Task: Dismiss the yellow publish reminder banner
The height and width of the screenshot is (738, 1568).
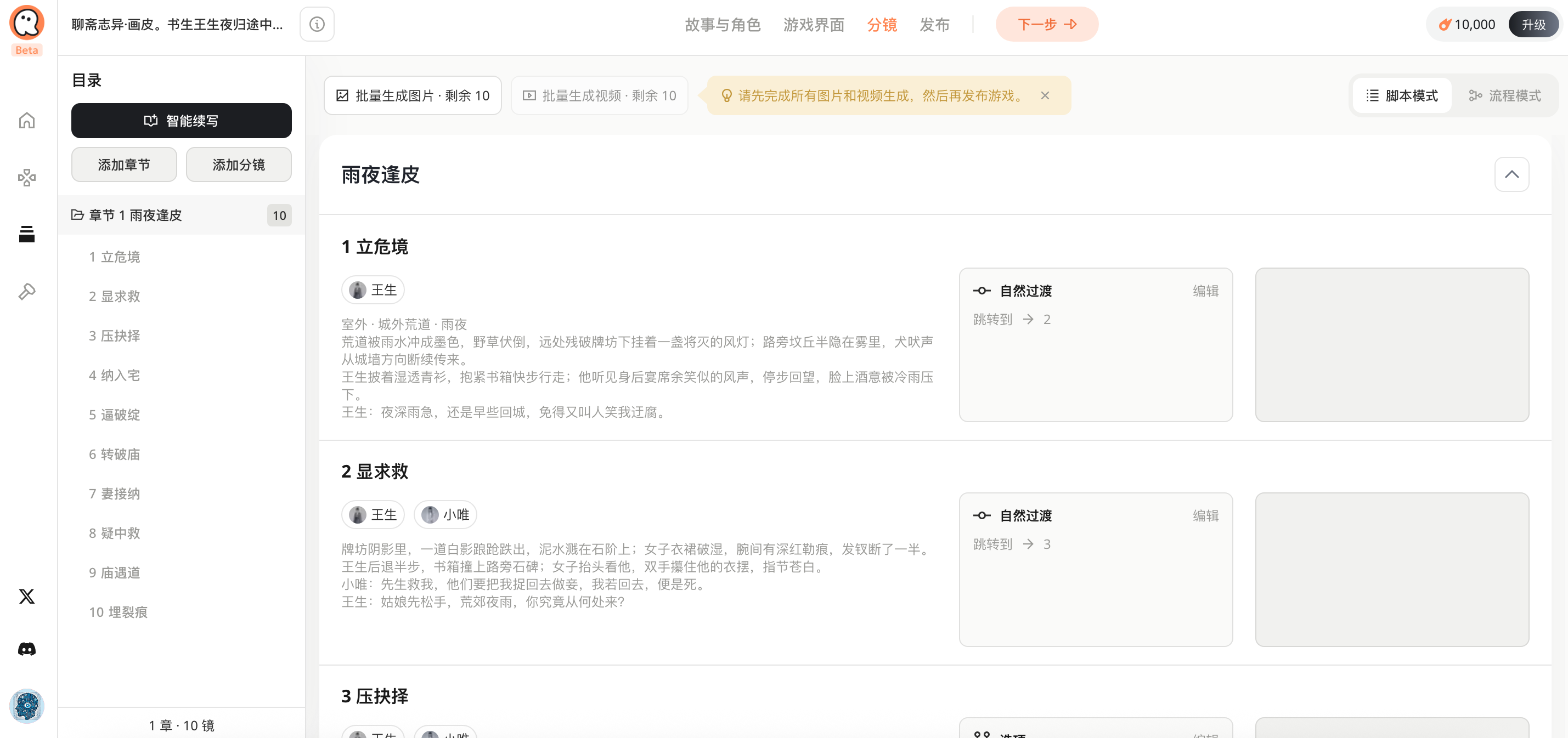Action: [x=1045, y=95]
